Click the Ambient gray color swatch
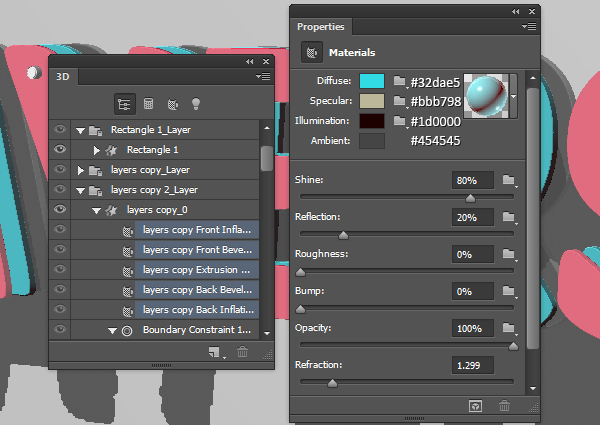Viewport: 600px width, 425px height. coord(372,141)
